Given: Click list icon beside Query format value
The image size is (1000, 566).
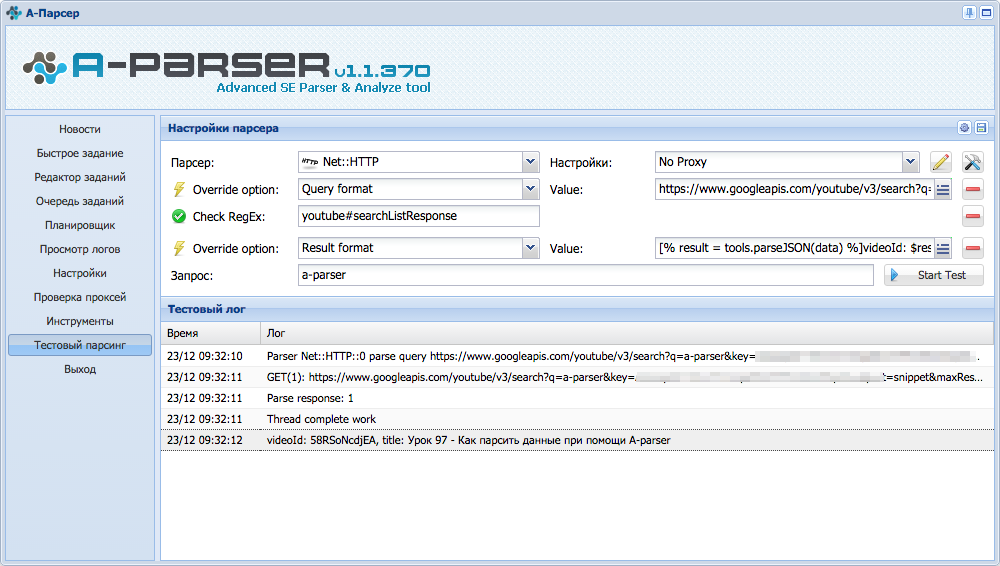Looking at the screenshot, I should click(x=943, y=190).
